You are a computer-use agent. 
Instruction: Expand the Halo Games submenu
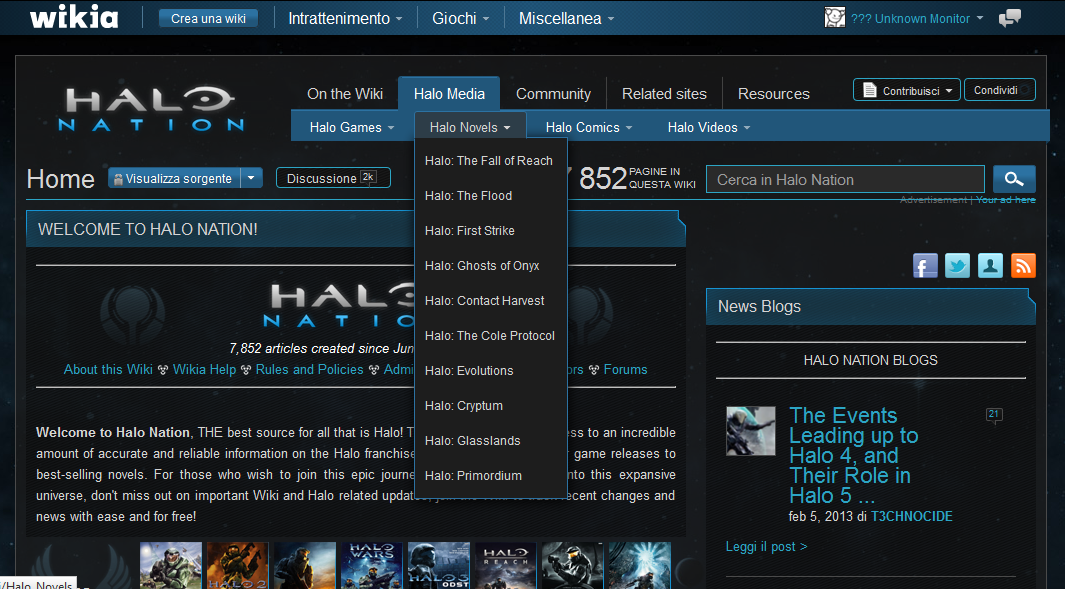[352, 127]
